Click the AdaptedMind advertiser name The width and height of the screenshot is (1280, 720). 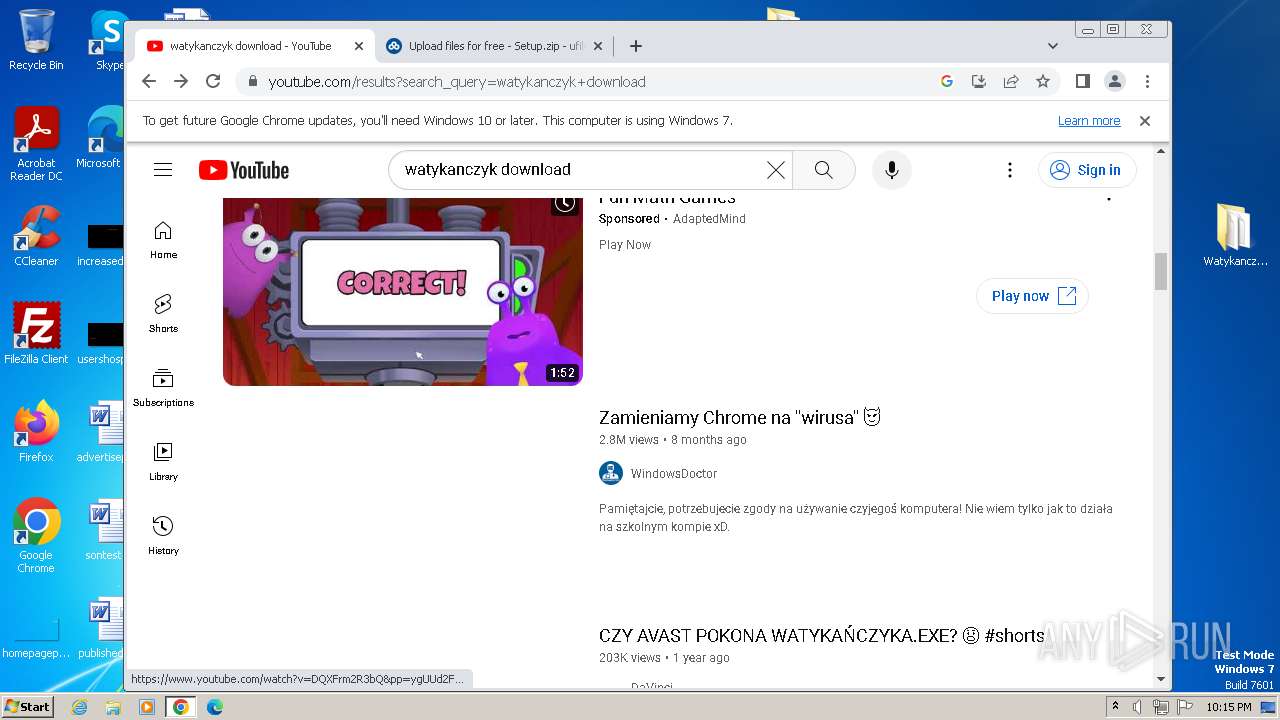tap(709, 219)
